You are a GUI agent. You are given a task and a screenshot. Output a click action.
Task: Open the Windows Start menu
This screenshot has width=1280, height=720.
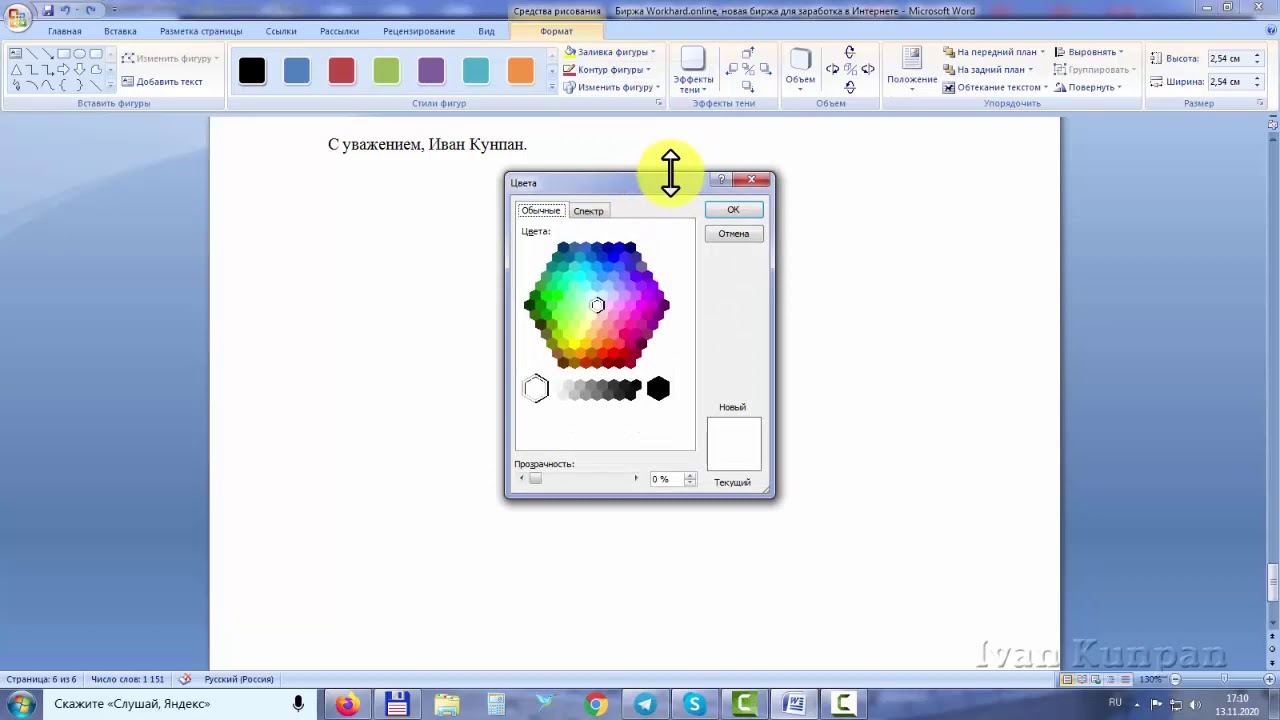click(x=20, y=705)
